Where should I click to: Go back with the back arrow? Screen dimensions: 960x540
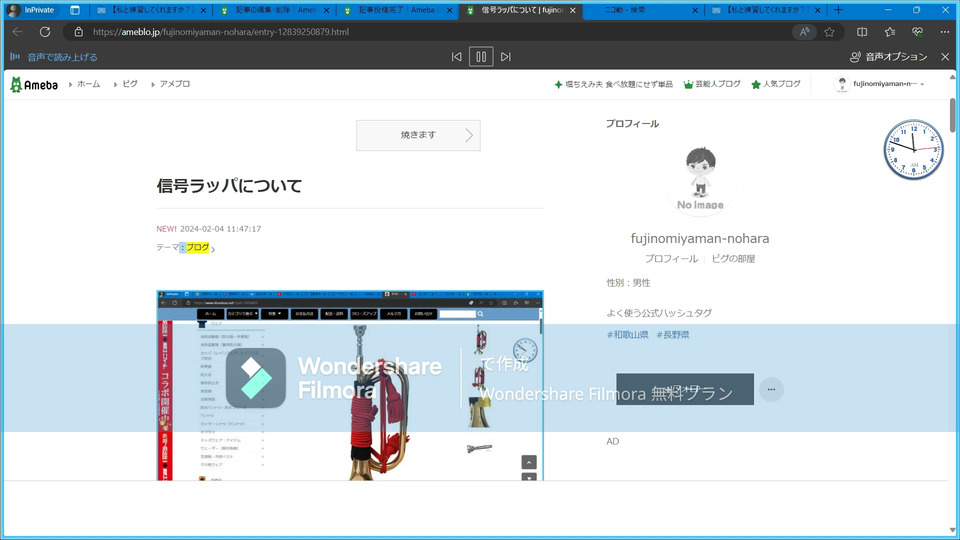click(18, 32)
